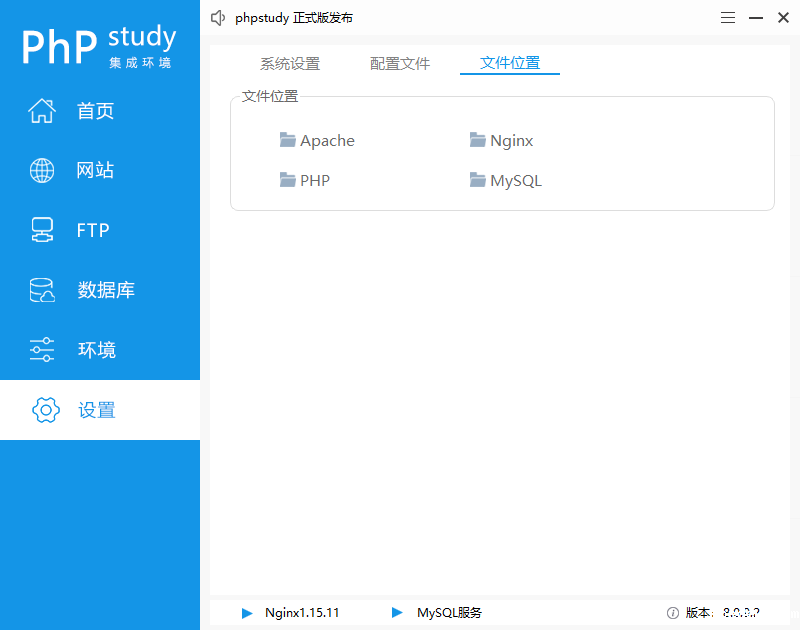This screenshot has height=630, width=800.
Task: Click the home house icon in sidebar
Action: point(42,111)
